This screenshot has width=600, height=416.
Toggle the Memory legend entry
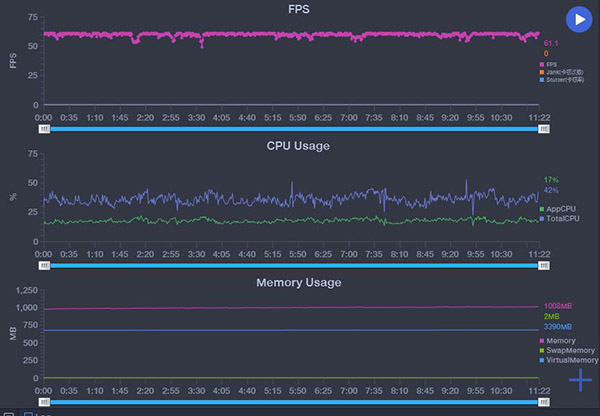(x=563, y=341)
